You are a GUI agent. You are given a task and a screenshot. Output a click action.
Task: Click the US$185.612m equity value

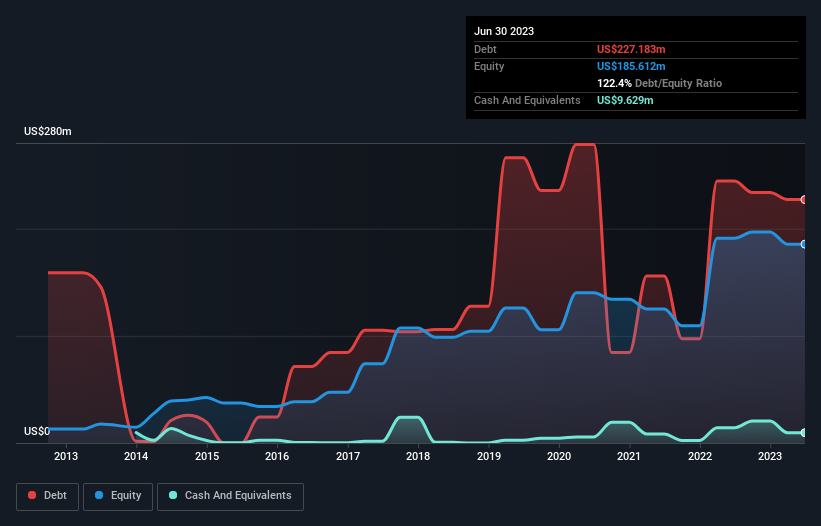[x=631, y=66]
